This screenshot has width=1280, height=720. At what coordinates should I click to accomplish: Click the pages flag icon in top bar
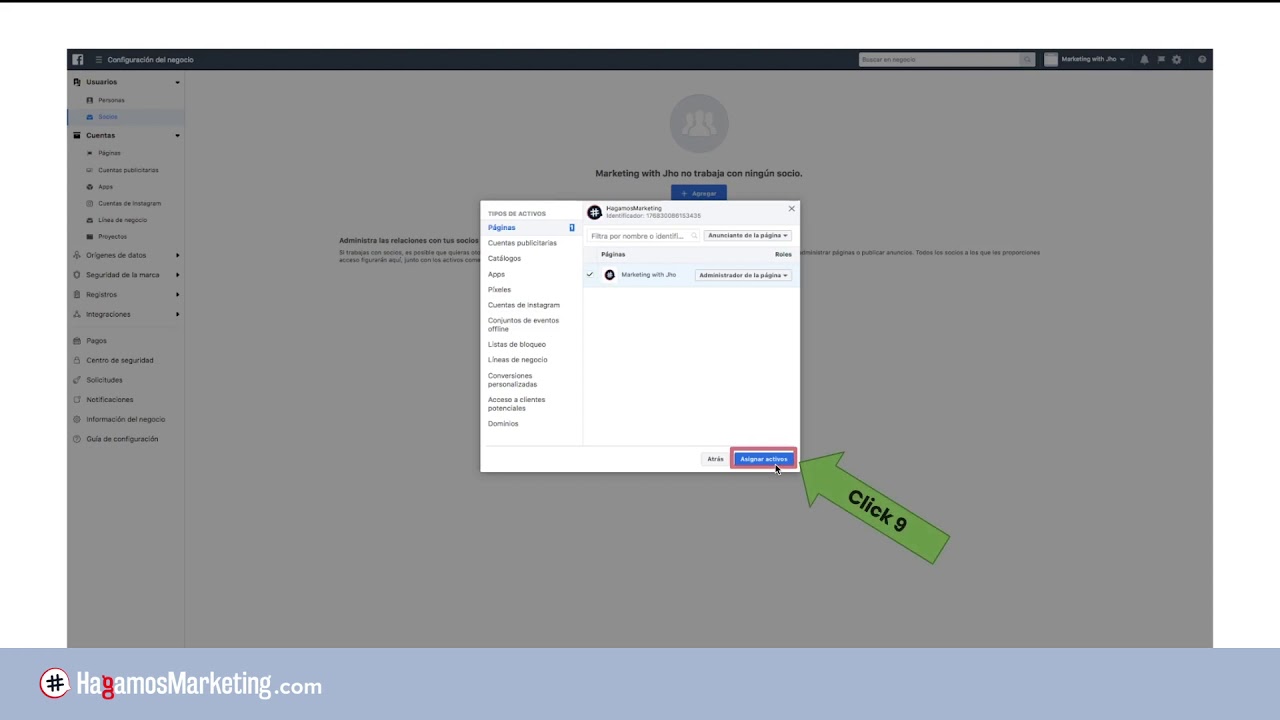pos(1160,60)
